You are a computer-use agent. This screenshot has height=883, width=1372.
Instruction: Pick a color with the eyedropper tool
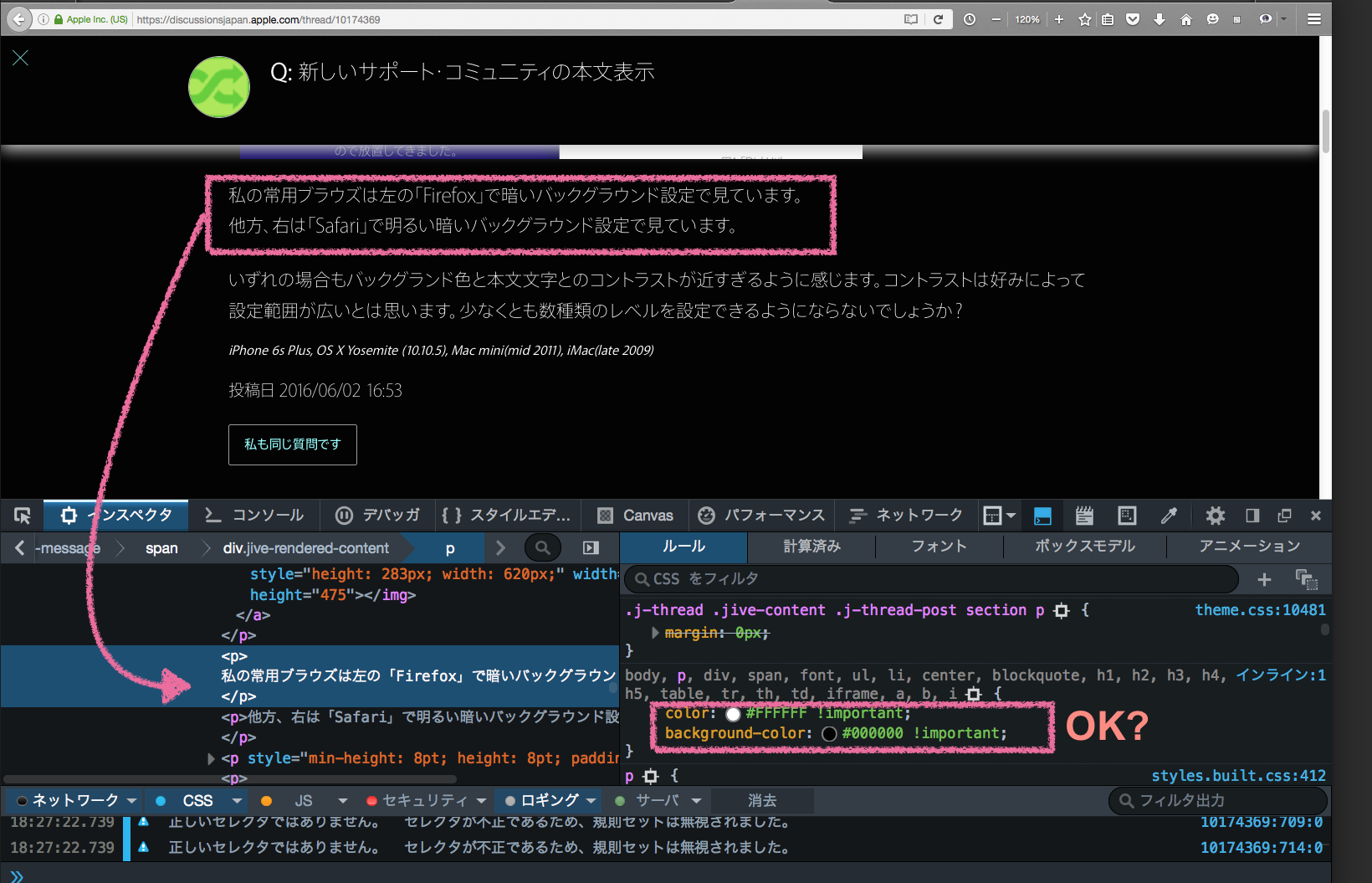tap(1169, 516)
